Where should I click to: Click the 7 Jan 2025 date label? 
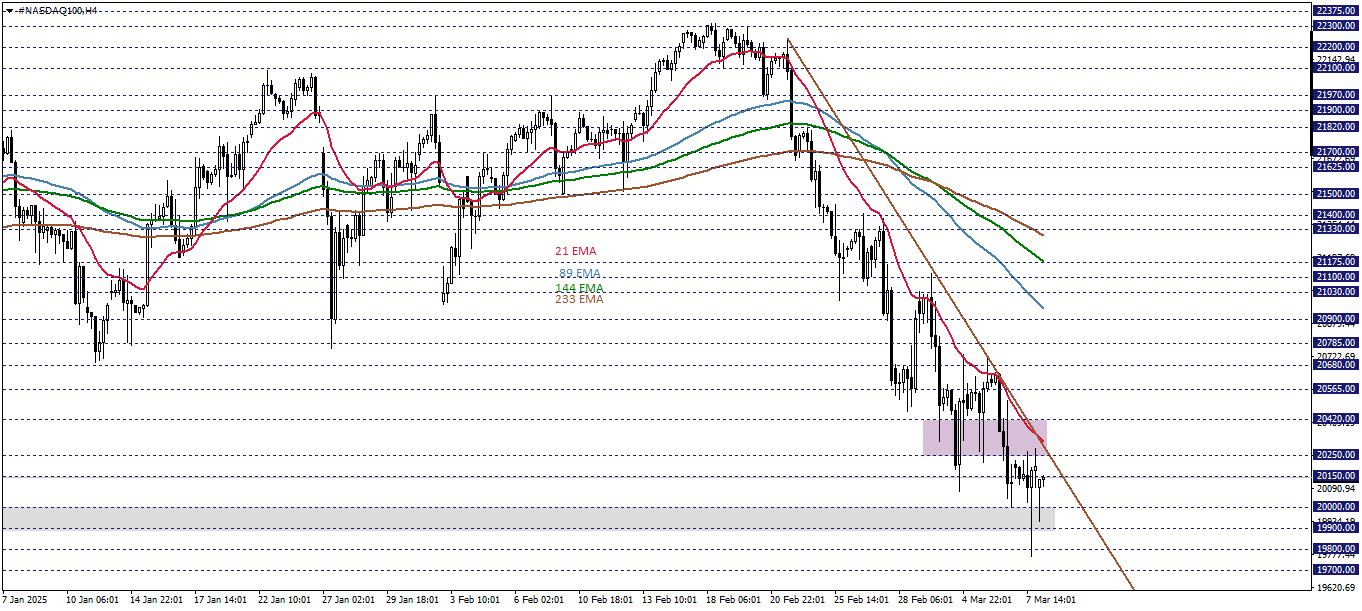coord(25,600)
